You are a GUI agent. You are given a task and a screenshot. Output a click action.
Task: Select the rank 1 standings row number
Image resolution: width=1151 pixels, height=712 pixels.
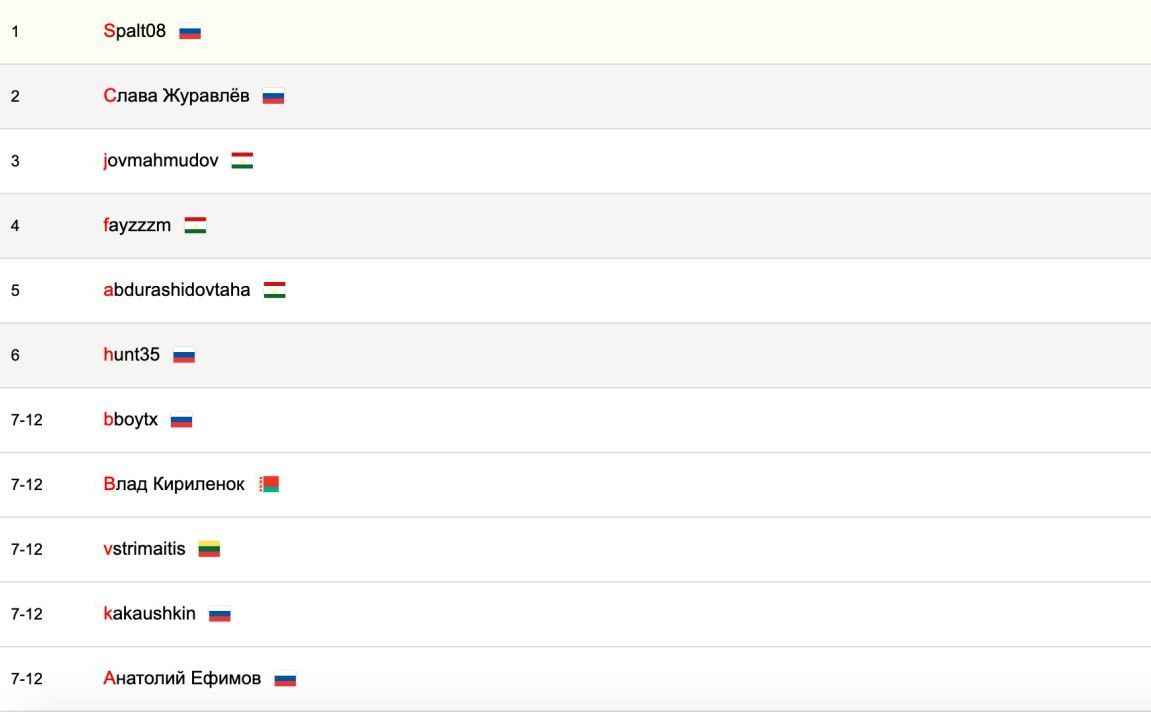click(x=15, y=32)
